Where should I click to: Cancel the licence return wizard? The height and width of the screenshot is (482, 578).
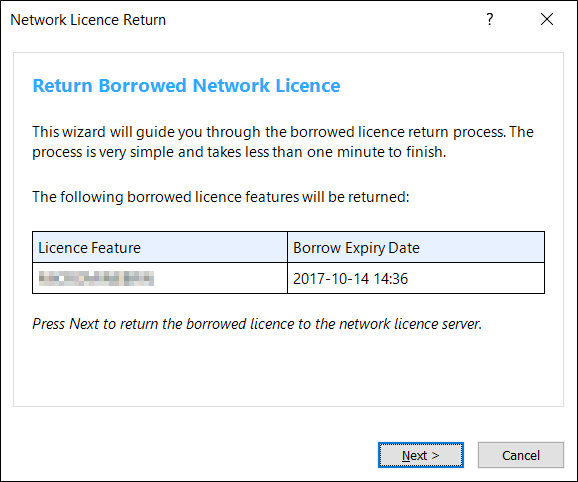[520, 455]
